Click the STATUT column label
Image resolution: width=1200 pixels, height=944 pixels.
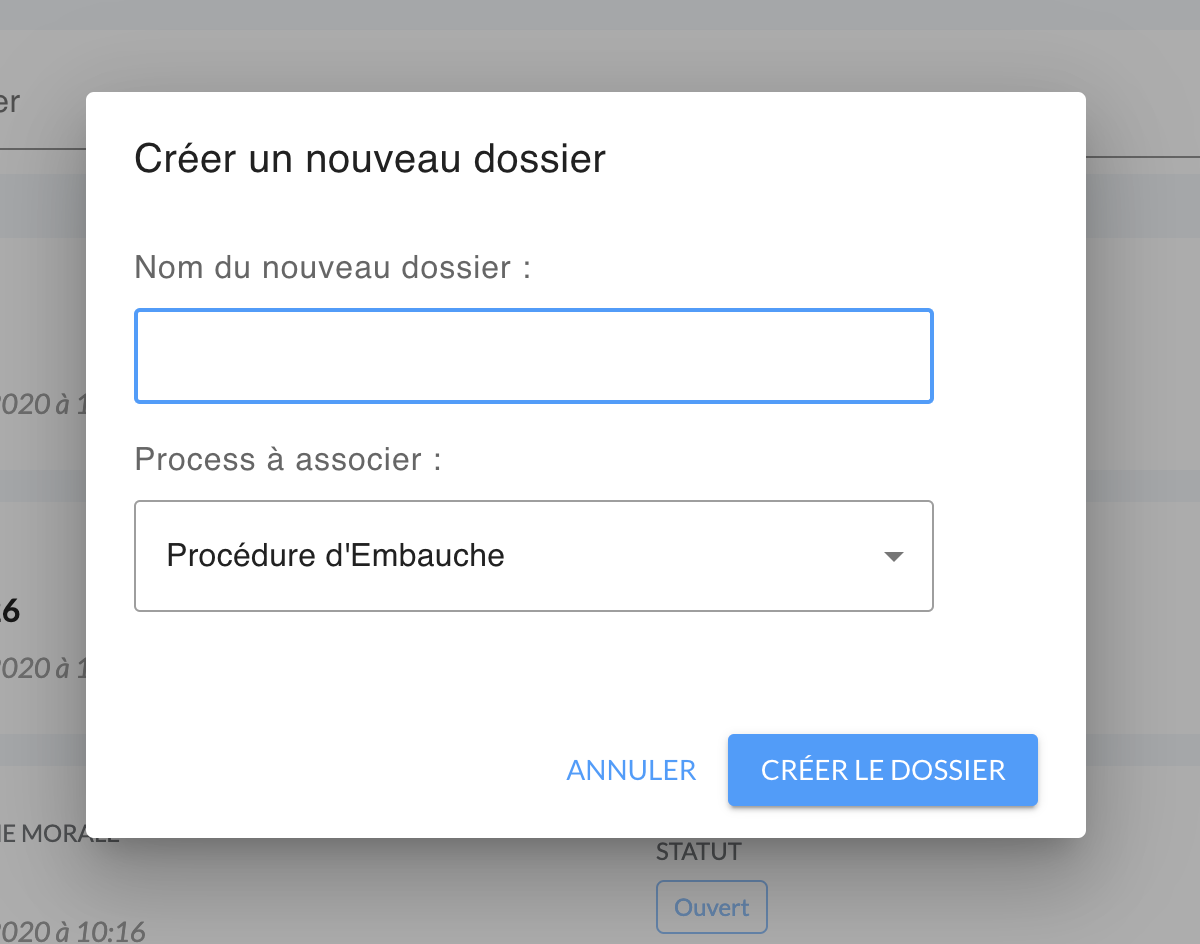pyautogui.click(x=699, y=852)
